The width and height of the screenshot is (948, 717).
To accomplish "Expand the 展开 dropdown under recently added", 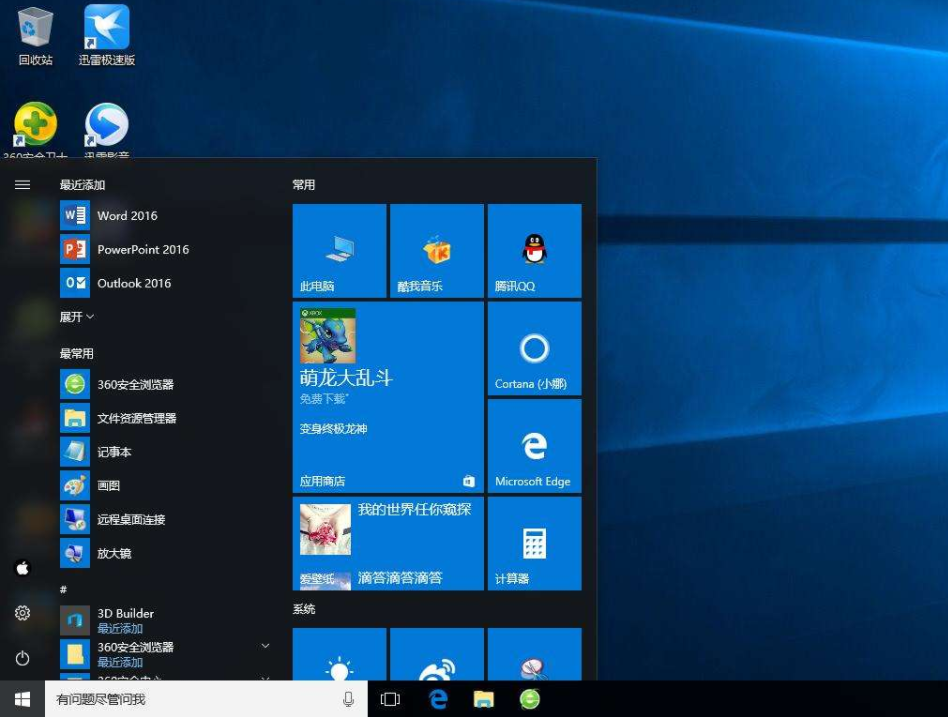I will [x=76, y=316].
